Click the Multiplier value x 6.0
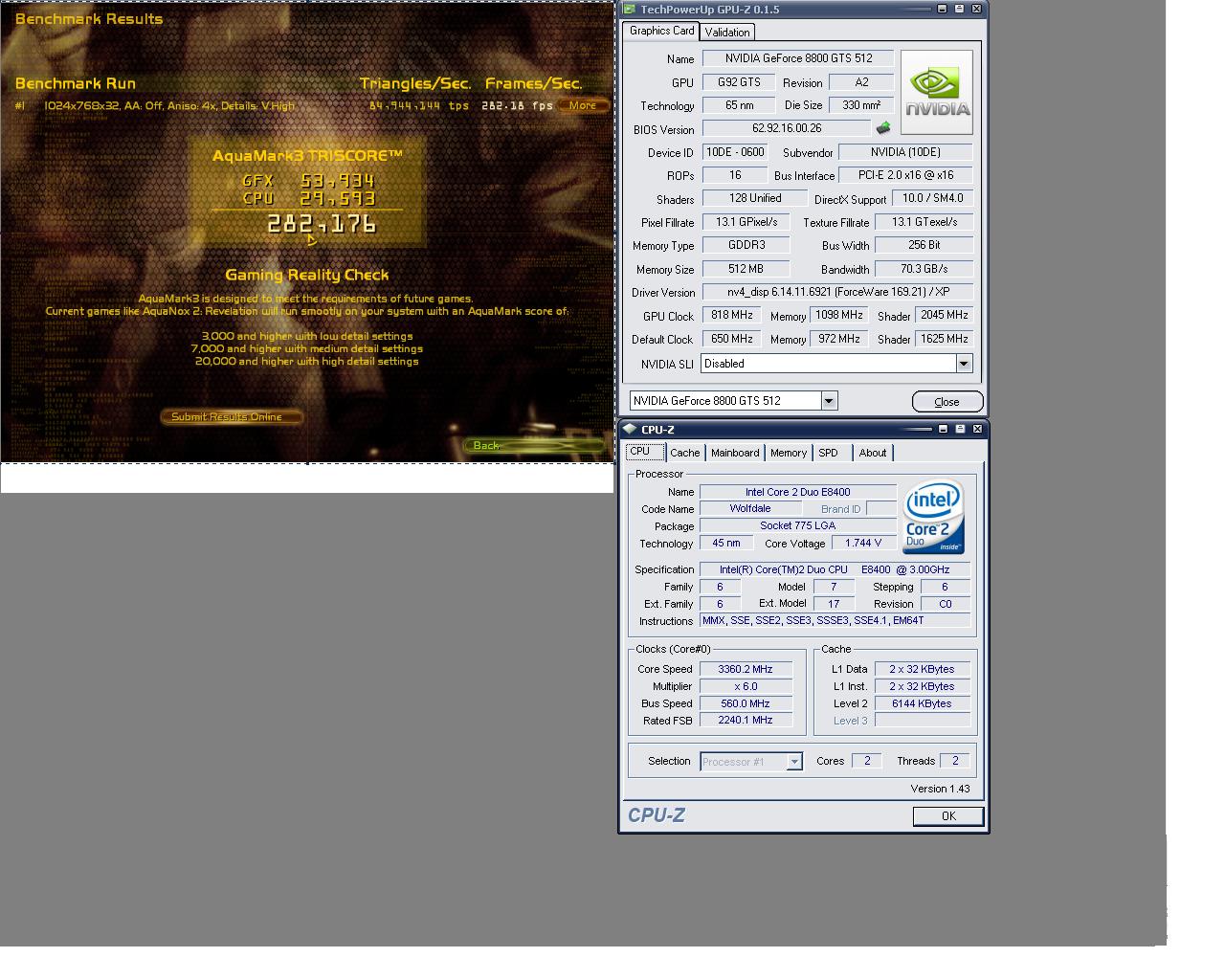This screenshot has width=1225, height=980. coord(746,686)
